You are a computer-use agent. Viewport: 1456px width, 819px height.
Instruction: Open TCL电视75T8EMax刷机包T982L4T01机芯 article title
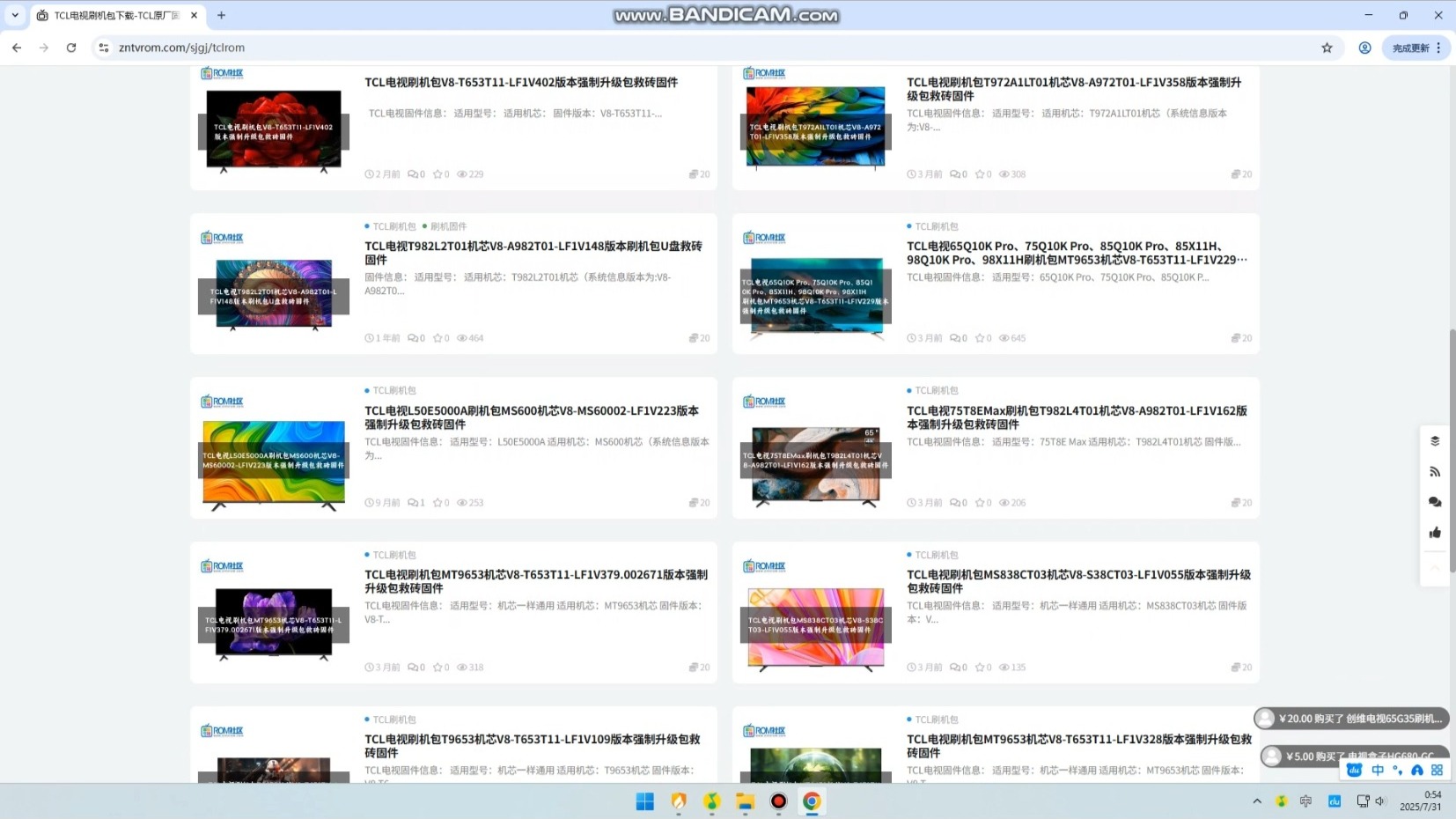pos(1077,417)
